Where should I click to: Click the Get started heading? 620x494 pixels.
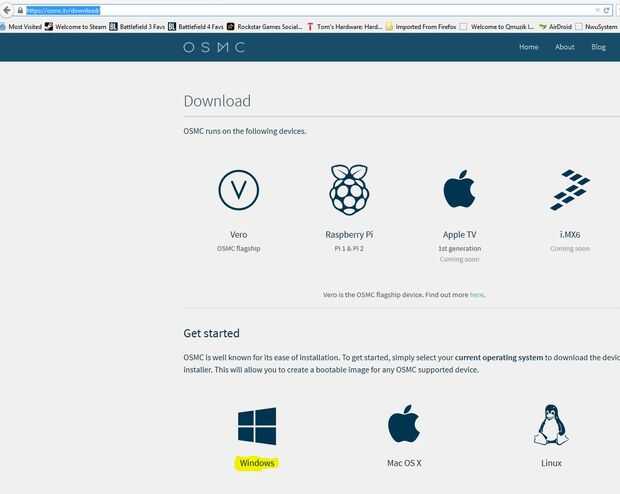[x=212, y=333]
